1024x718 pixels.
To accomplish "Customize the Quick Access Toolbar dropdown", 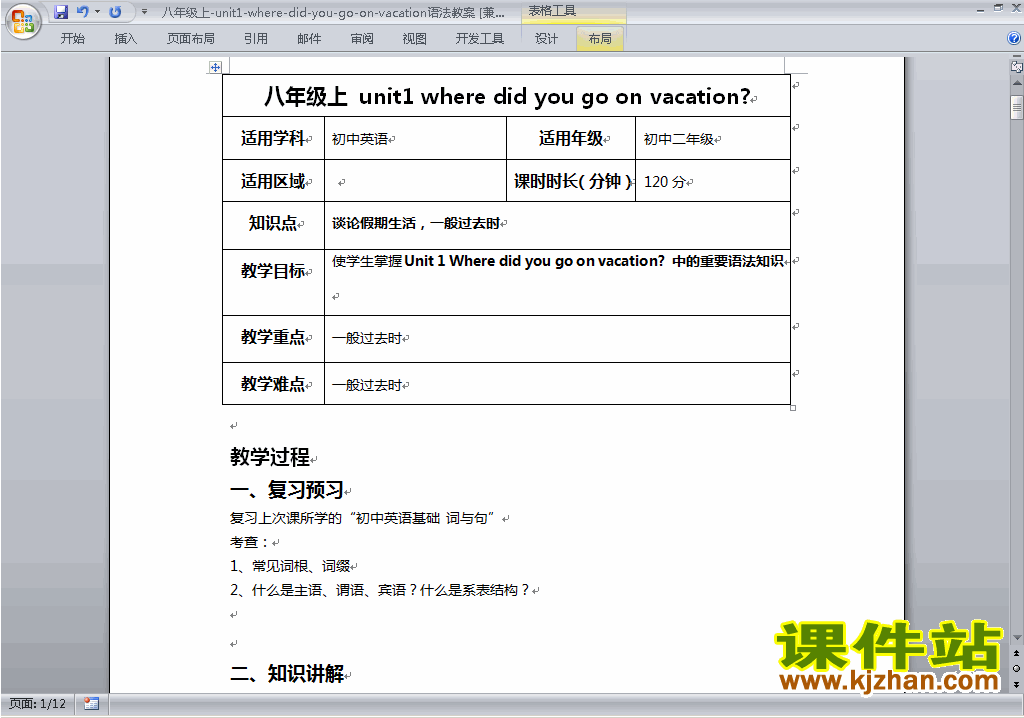I will [x=144, y=12].
